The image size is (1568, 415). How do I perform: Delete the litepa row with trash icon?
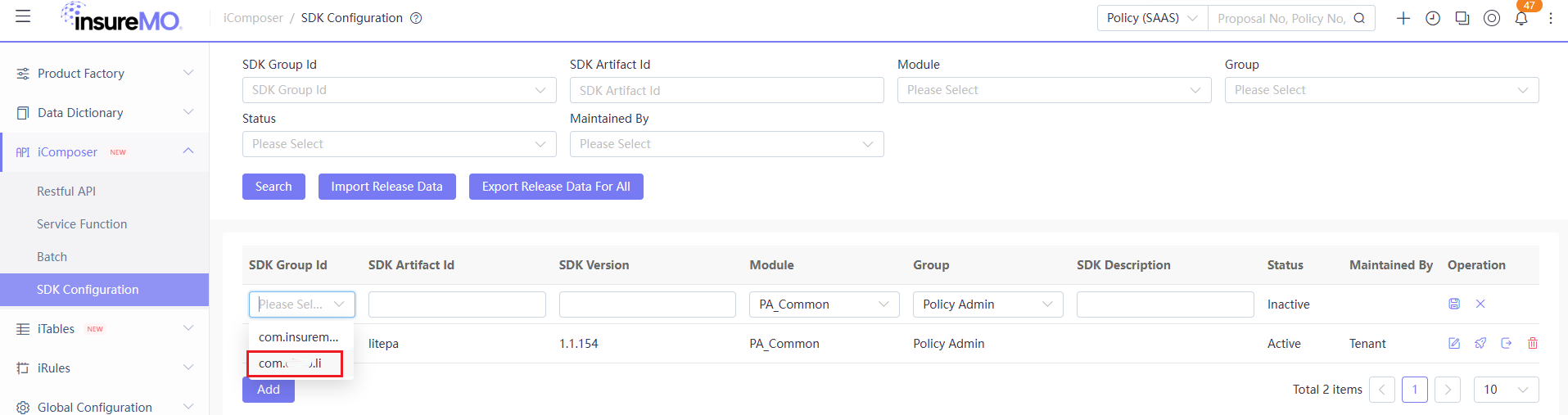pos(1533,343)
